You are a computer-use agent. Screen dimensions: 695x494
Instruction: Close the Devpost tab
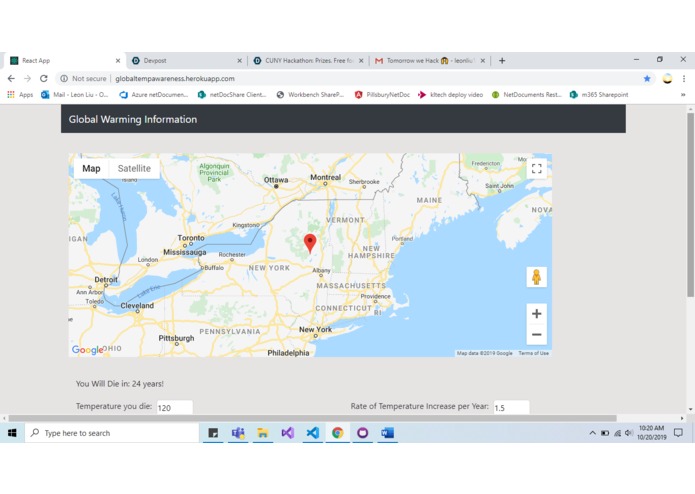239,61
